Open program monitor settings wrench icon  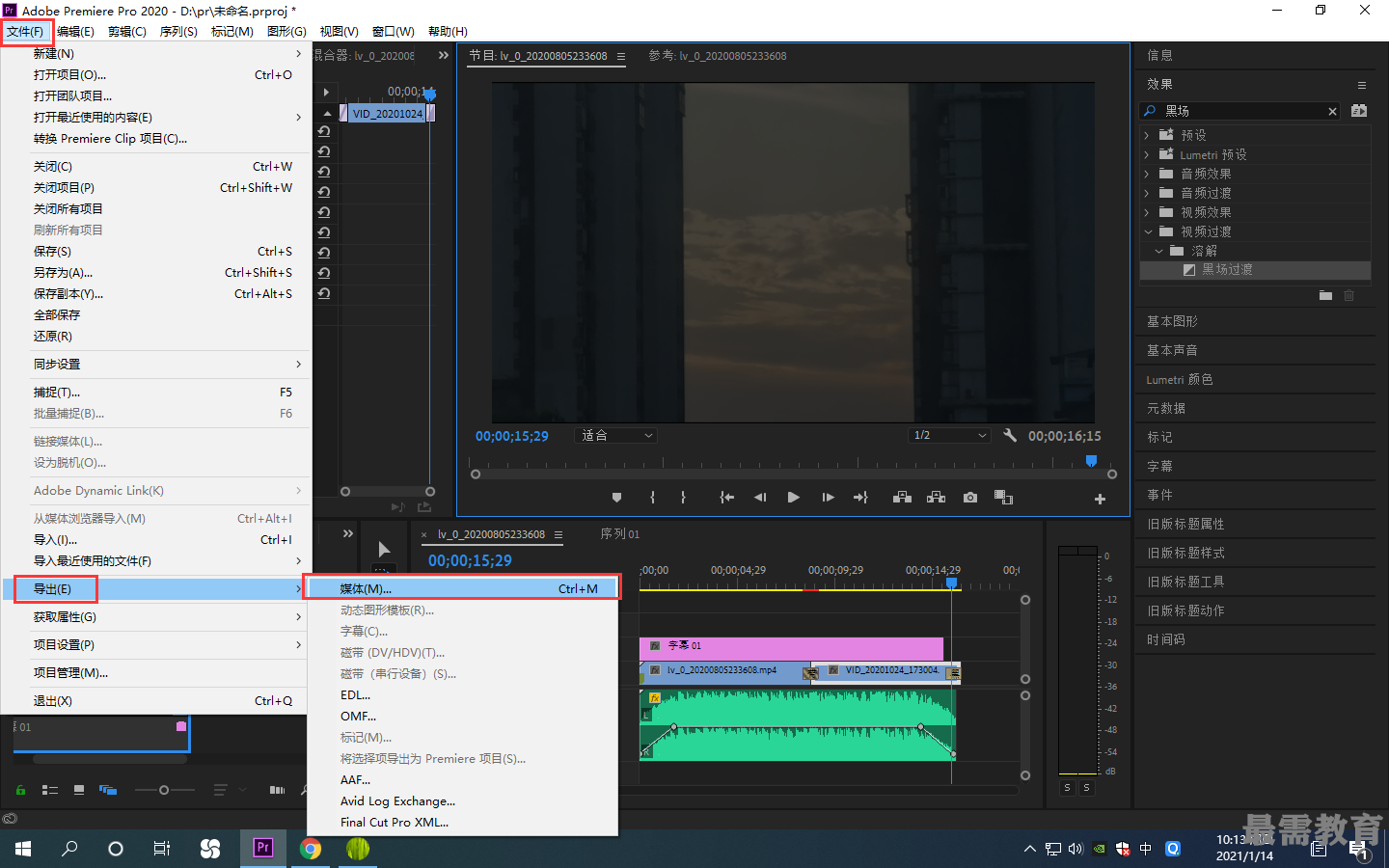1010,436
